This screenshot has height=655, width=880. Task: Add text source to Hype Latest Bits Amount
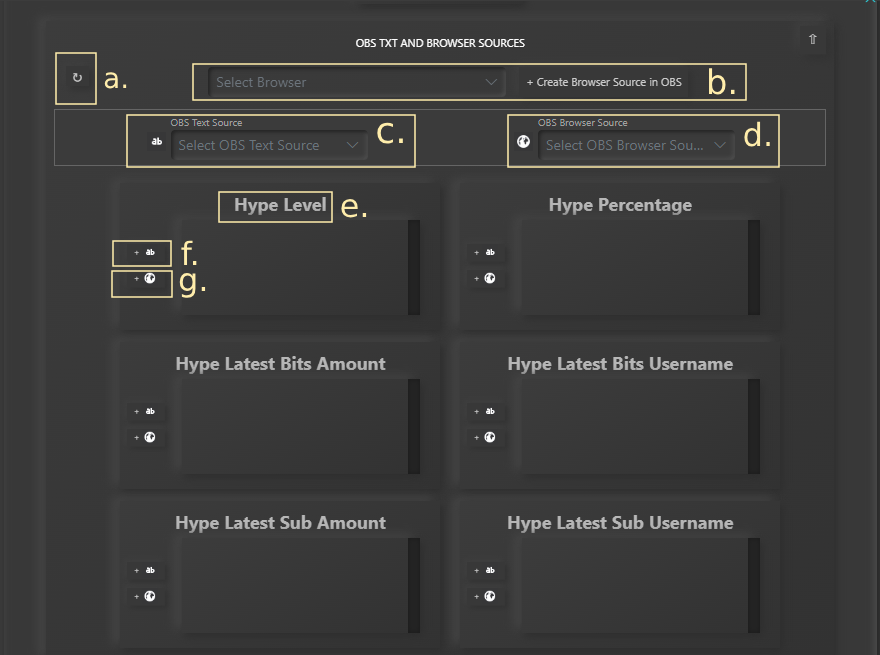click(x=145, y=411)
